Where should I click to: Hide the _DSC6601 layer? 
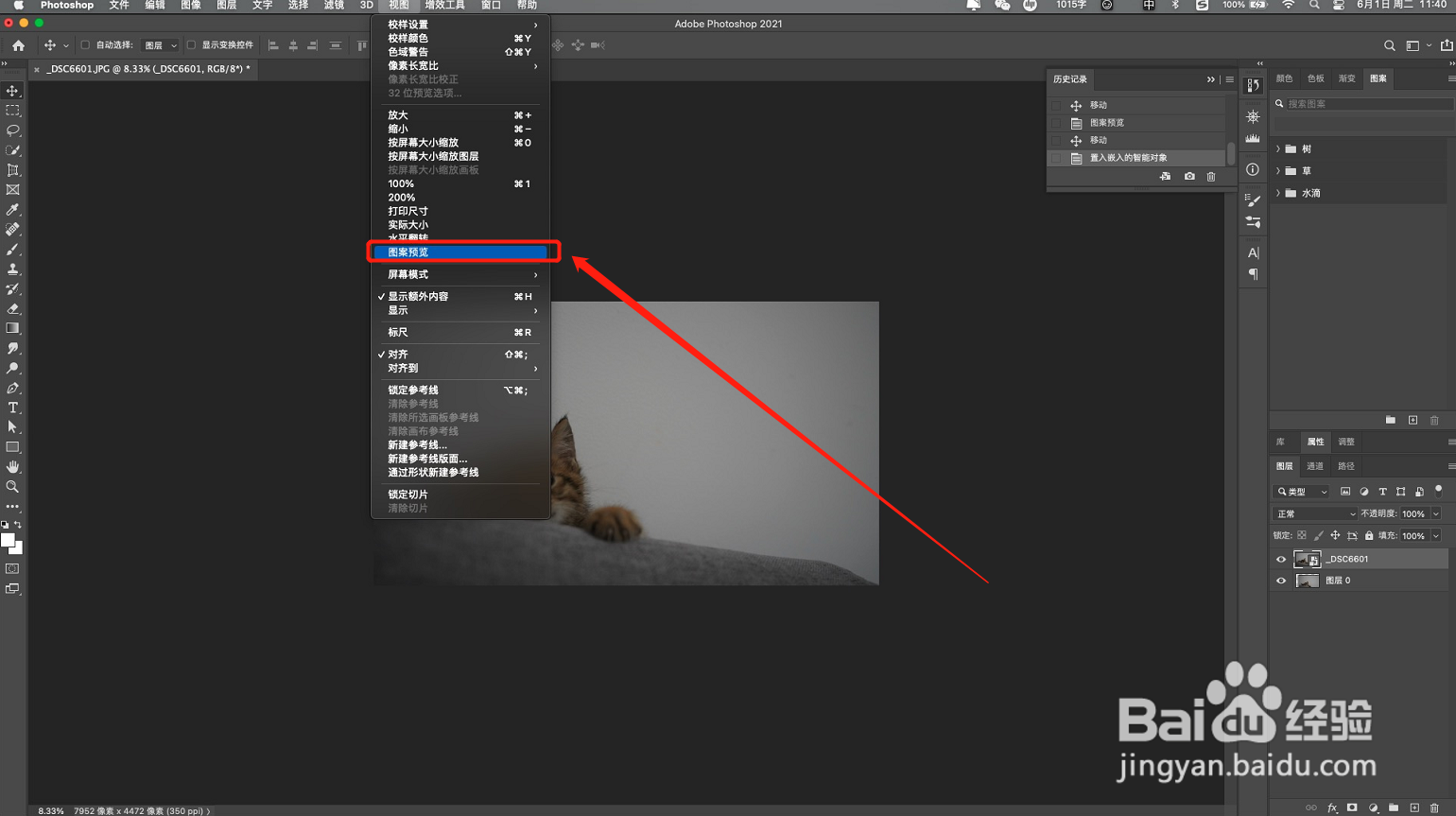(1281, 559)
